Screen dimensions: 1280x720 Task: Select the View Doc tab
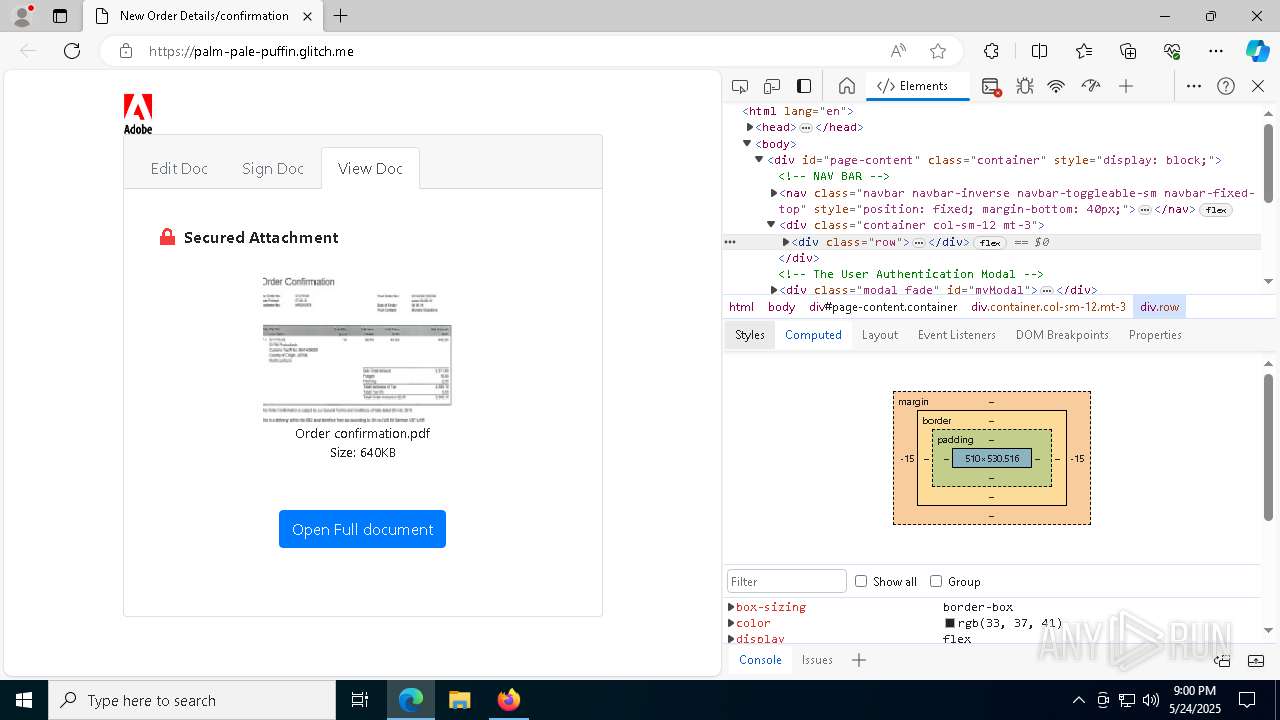[370, 168]
